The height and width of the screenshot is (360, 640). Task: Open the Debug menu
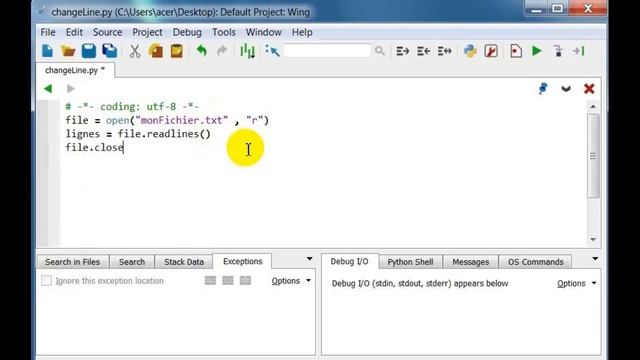187,32
